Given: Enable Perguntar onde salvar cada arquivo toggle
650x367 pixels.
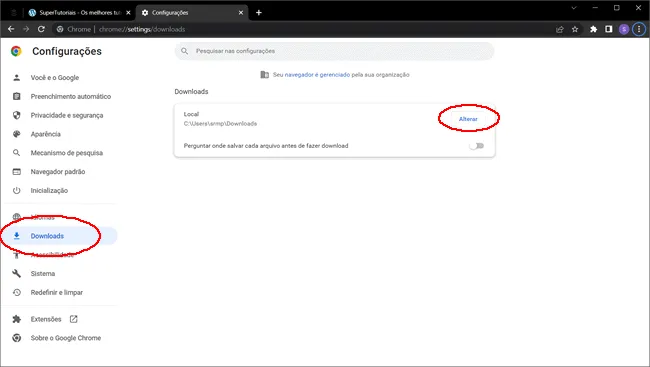Looking at the screenshot, I should click(x=476, y=146).
